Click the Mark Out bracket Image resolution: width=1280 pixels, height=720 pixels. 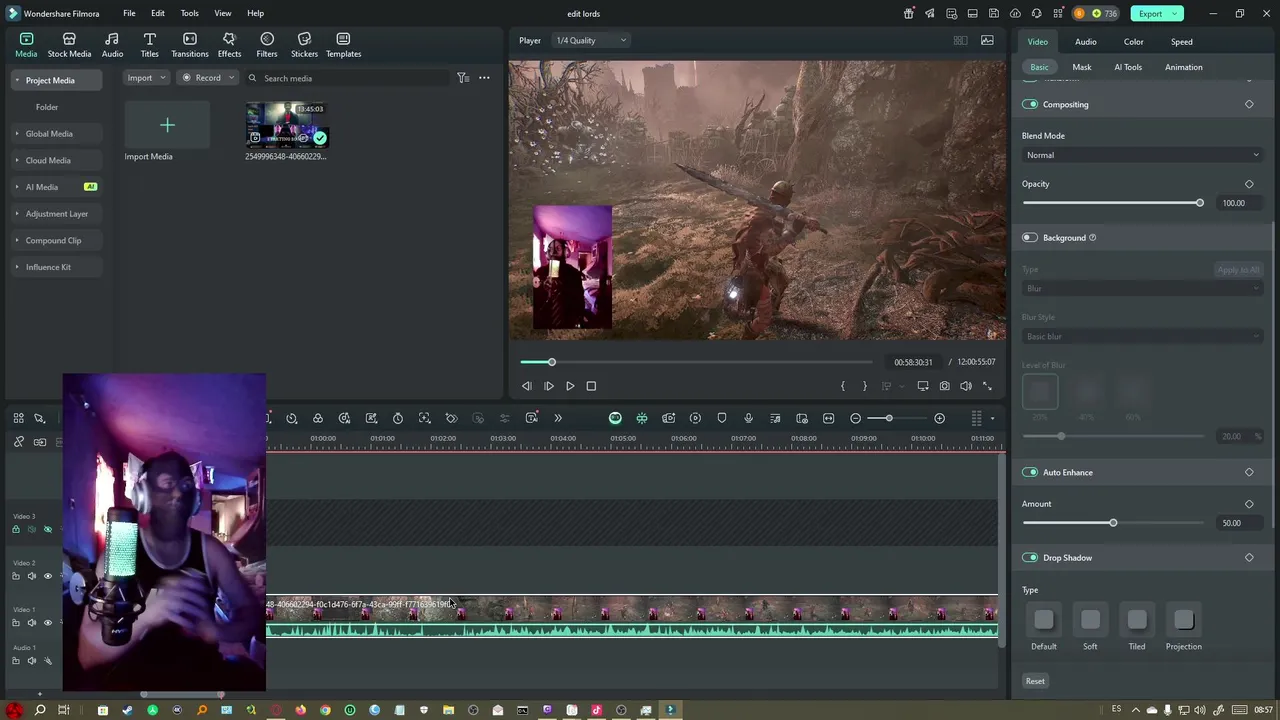tap(864, 386)
